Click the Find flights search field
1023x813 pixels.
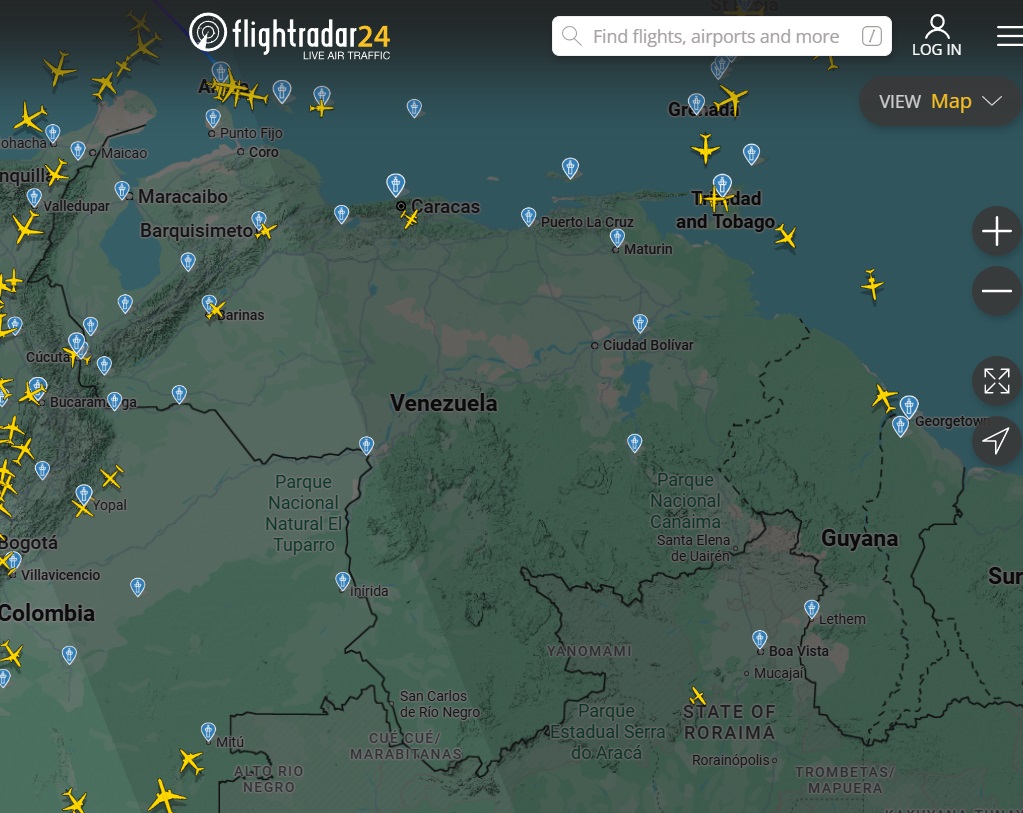coord(715,37)
